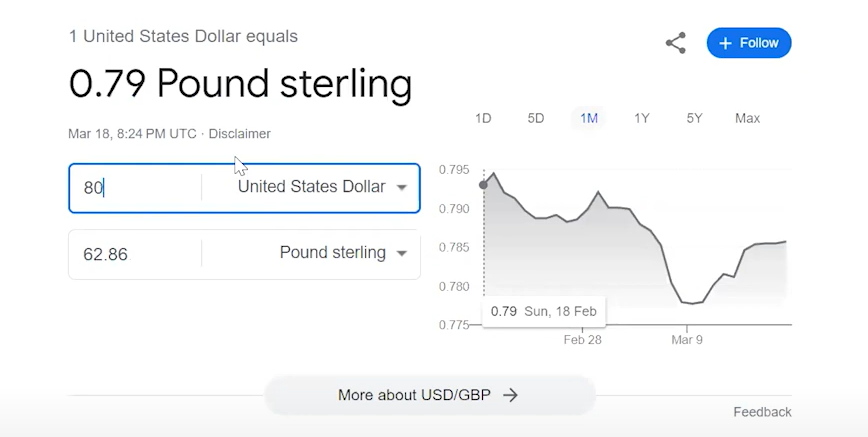Click the plus icon on Follow
Screen dimensions: 868x437
(726, 43)
